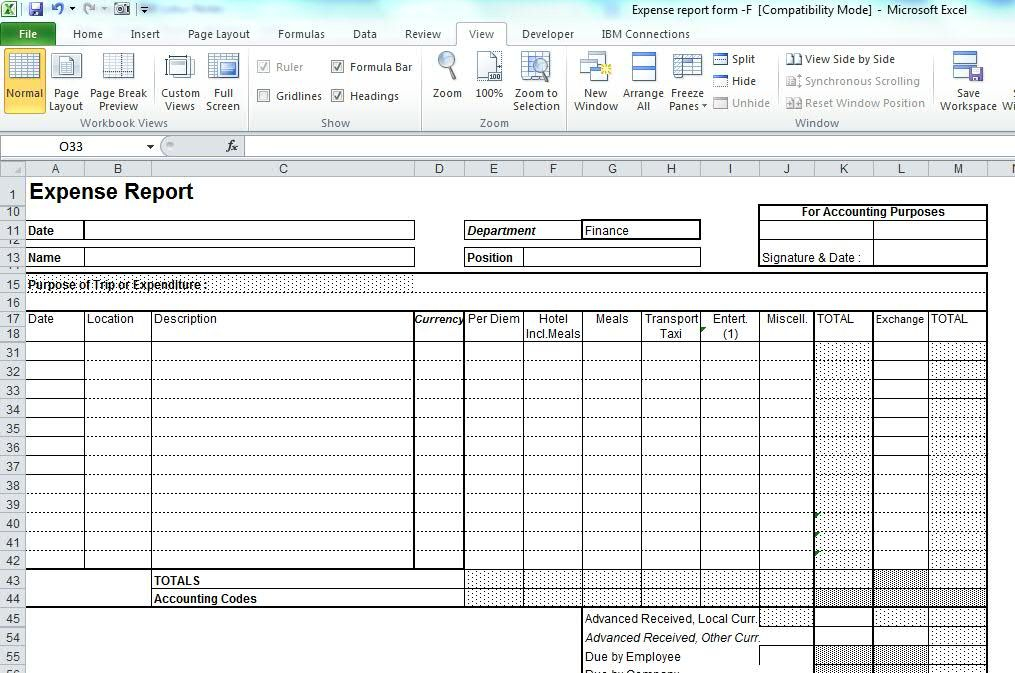Save the workbook from quick access toolbar
Viewport: 1015px width, 673px height.
(x=36, y=9)
